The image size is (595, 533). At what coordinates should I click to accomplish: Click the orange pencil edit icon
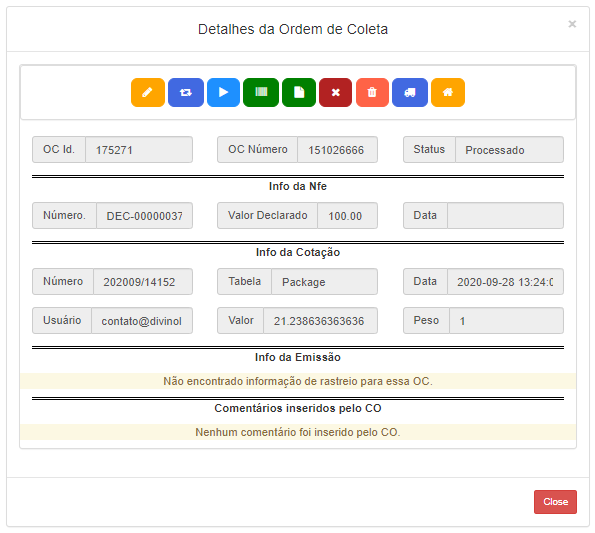[148, 93]
